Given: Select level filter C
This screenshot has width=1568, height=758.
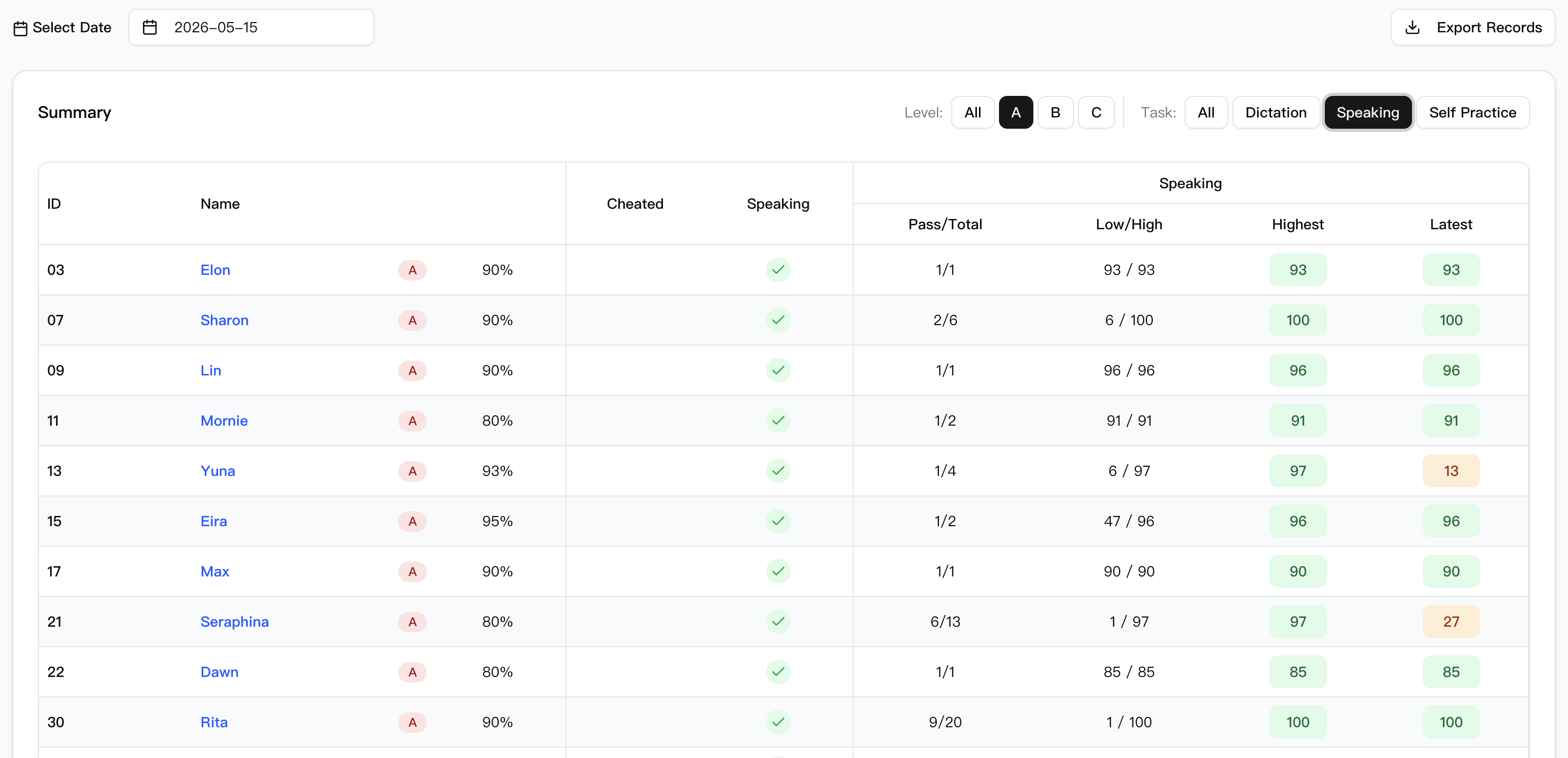Looking at the screenshot, I should [x=1095, y=112].
